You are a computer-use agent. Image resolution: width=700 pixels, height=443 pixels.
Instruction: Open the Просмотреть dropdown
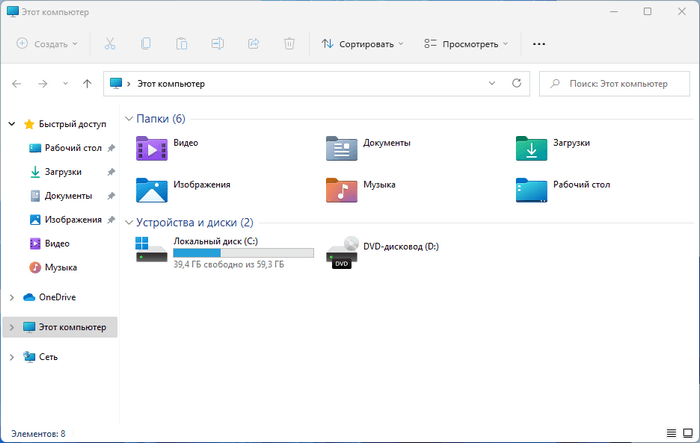tap(466, 44)
